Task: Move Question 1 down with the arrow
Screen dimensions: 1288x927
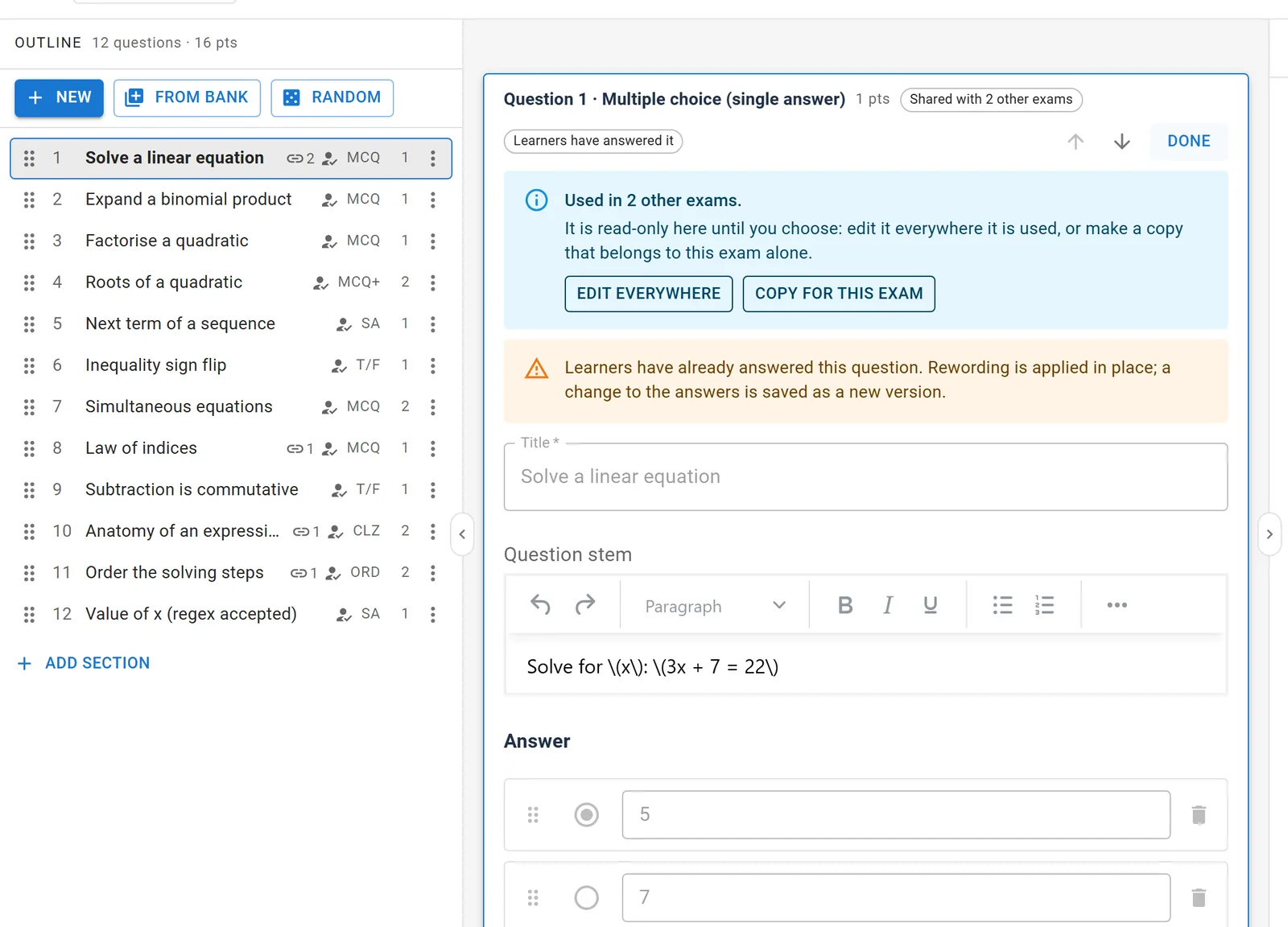Action: click(1122, 142)
